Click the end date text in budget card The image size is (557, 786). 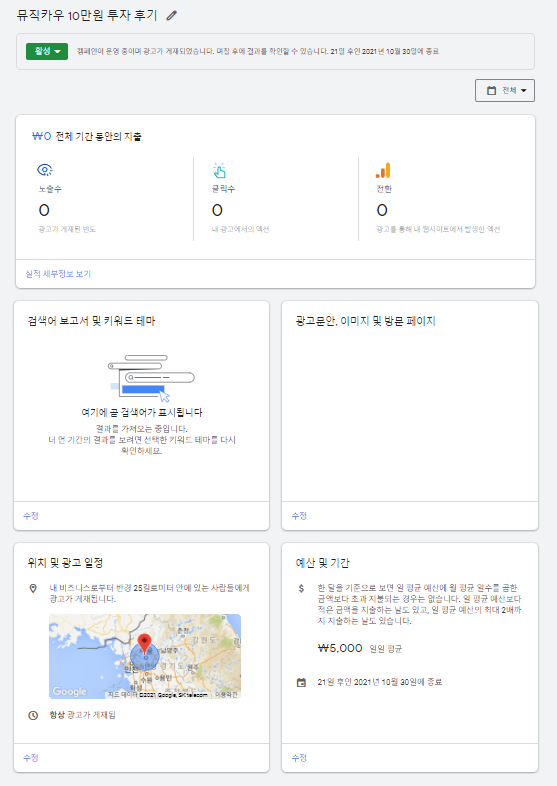380,682
